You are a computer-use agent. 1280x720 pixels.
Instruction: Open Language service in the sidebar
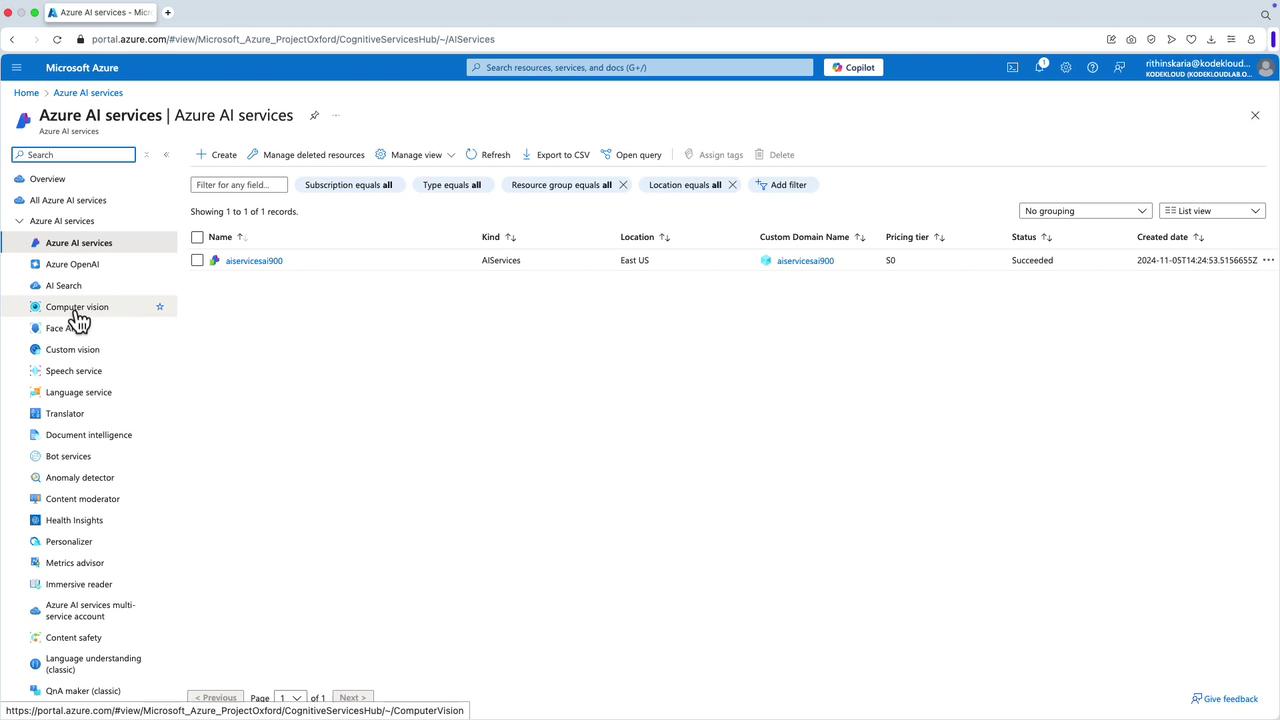click(79, 393)
